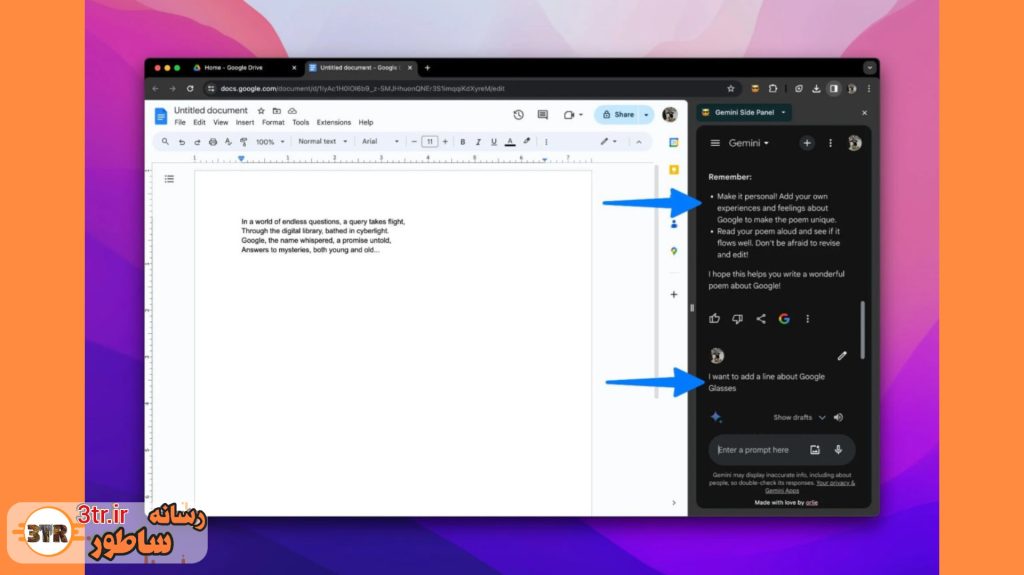Click the share response icon in Gemini
This screenshot has height=575, width=1024.
coord(761,319)
